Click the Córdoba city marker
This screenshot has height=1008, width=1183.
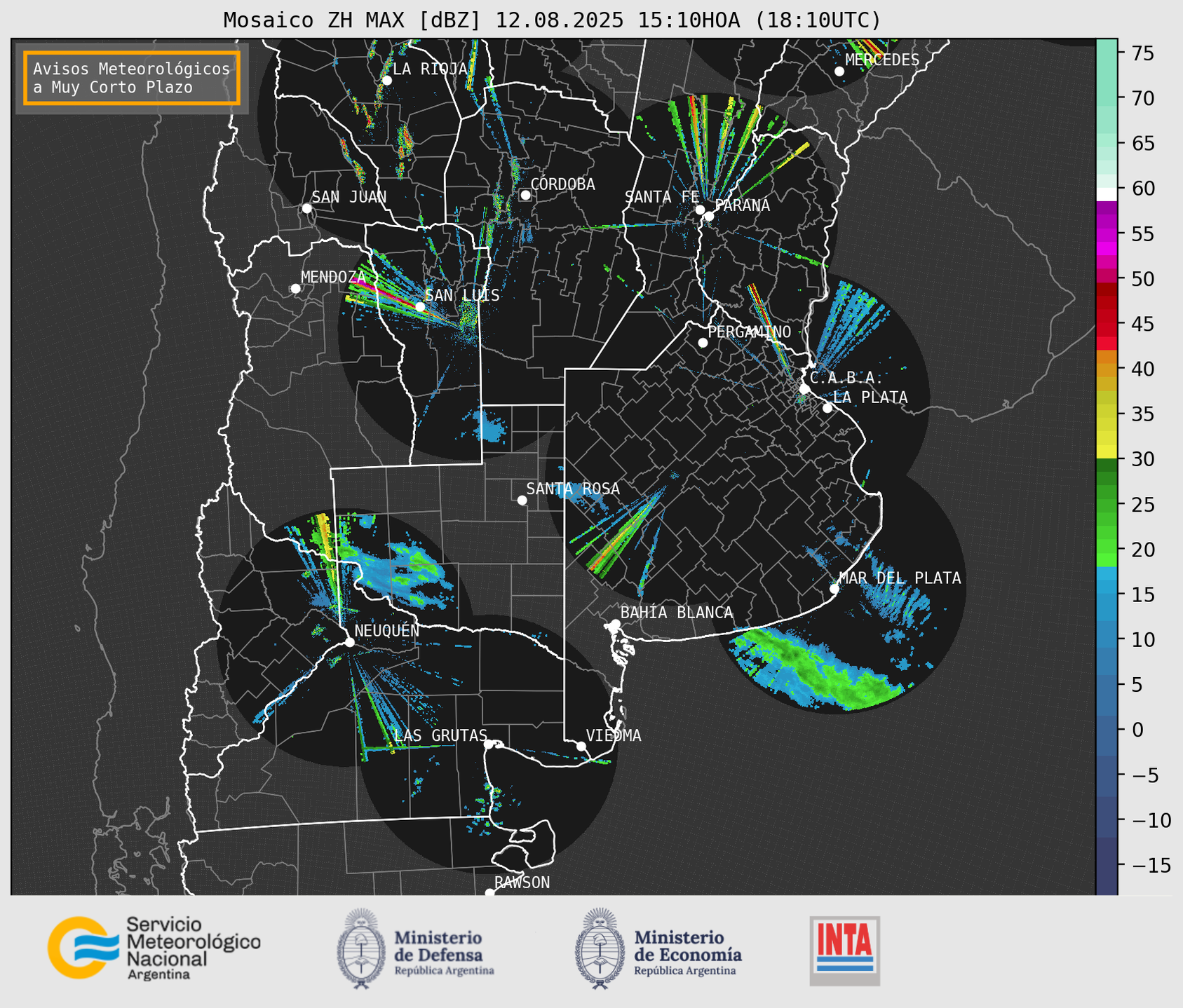[525, 195]
